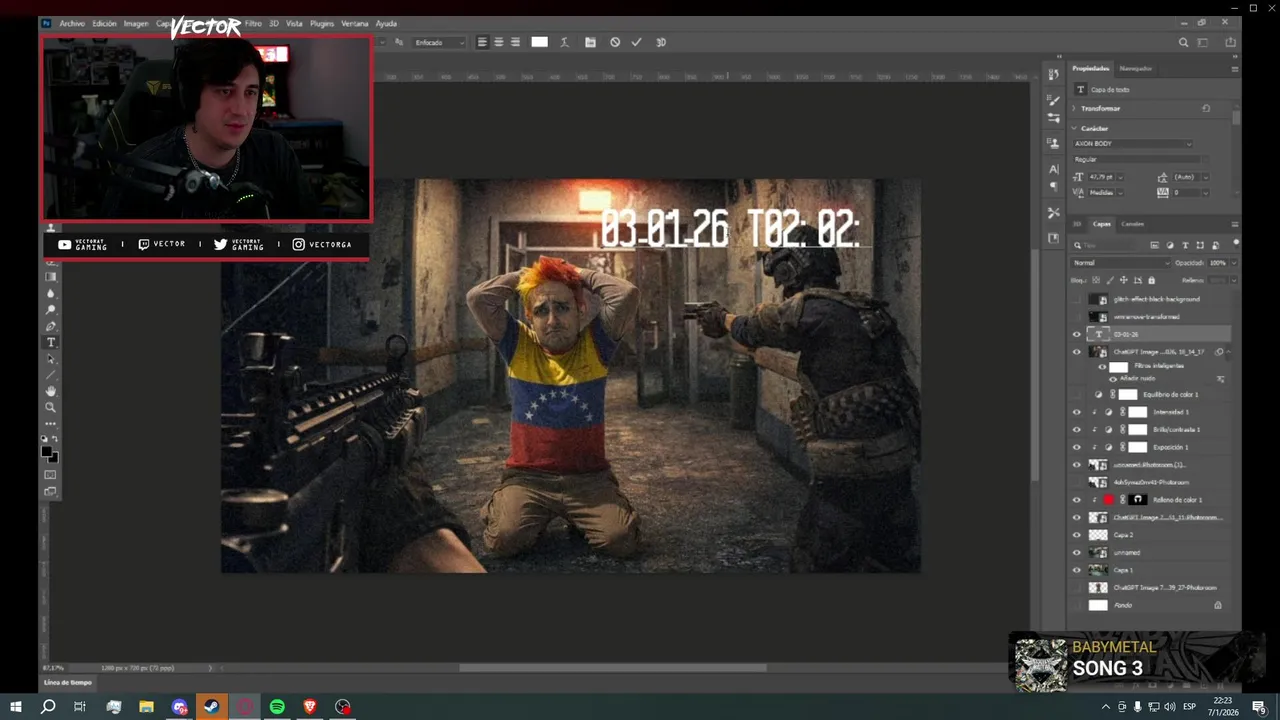Screen dimensions: 1280x720
Task: Click foreground color swatch in toolbar
Action: pyautogui.click(x=47, y=452)
